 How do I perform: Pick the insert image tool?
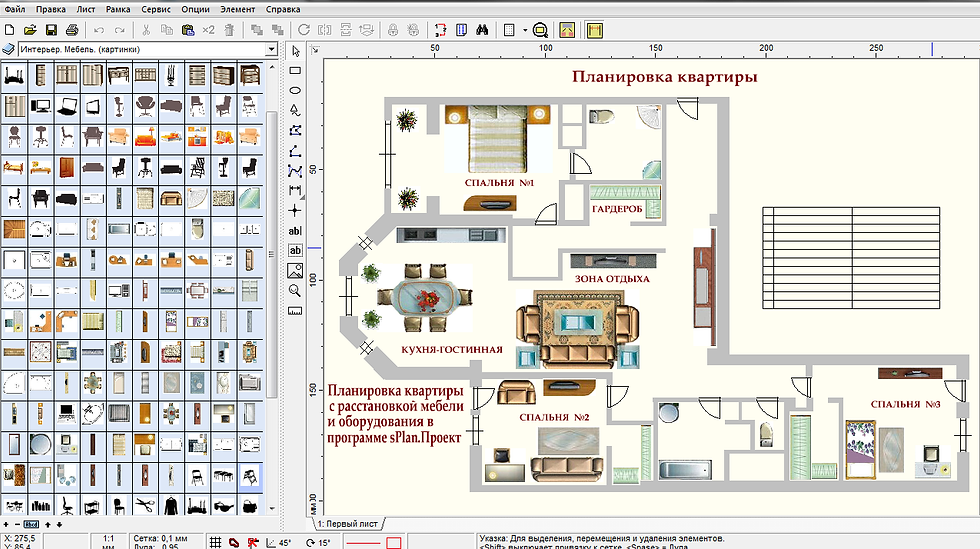(x=295, y=270)
